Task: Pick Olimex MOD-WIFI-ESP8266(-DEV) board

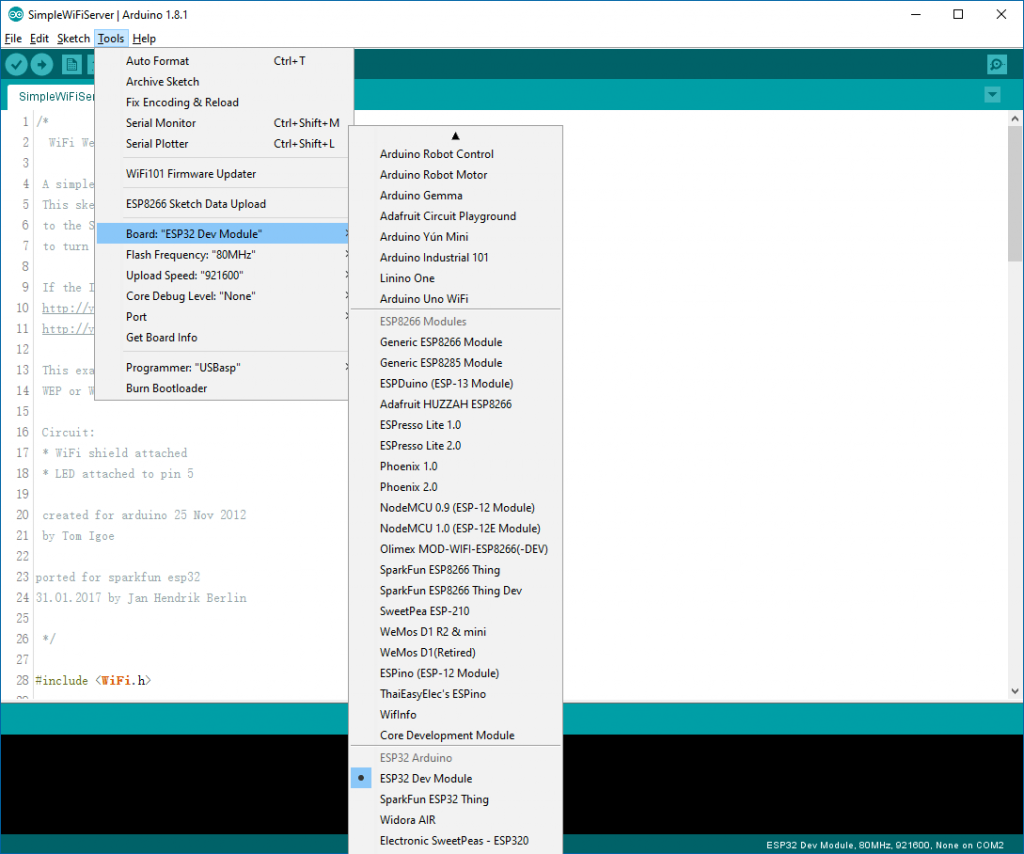Action: tap(456, 549)
